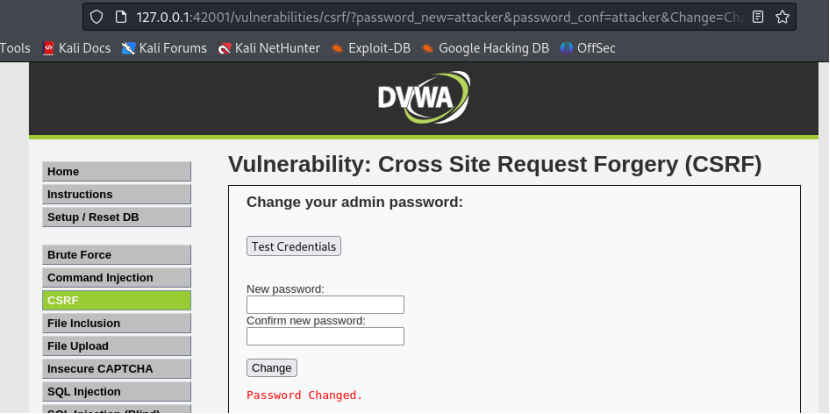Open Setup / Reset DB page

[x=116, y=218]
